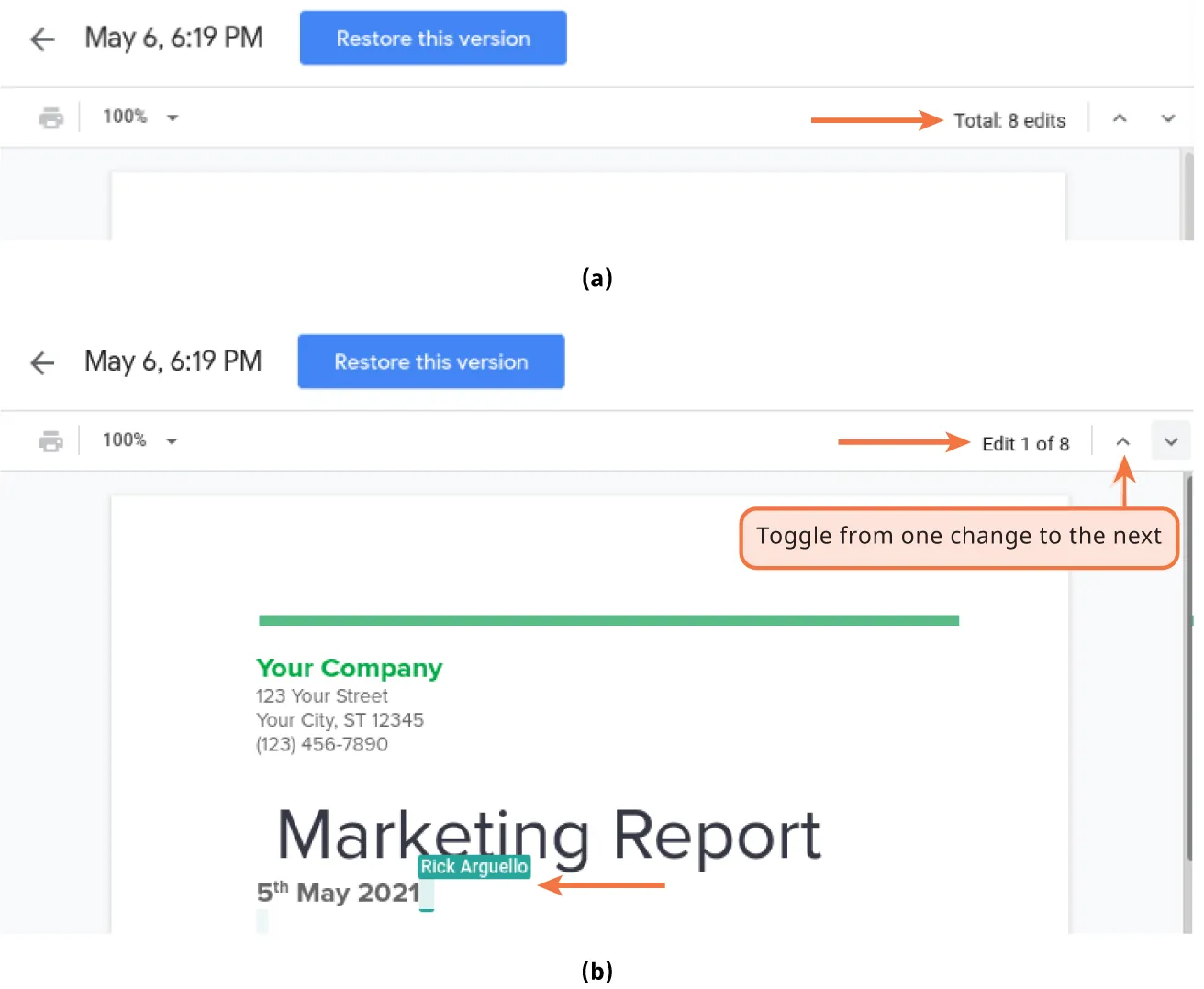The image size is (1204, 989).
Task: Click the 'Marketing Report' document title
Action: [x=549, y=835]
